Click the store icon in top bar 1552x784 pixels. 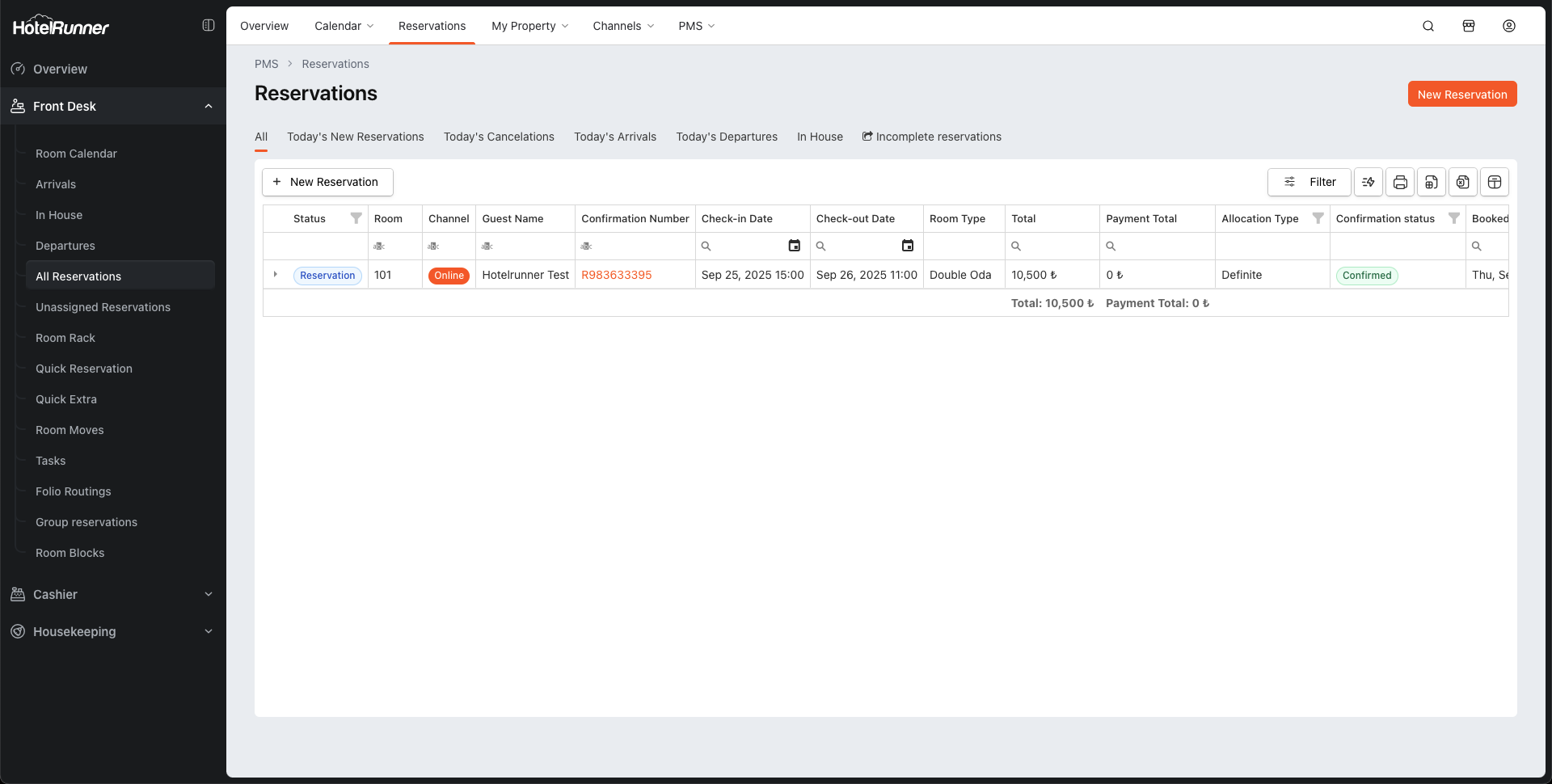pyautogui.click(x=1469, y=26)
